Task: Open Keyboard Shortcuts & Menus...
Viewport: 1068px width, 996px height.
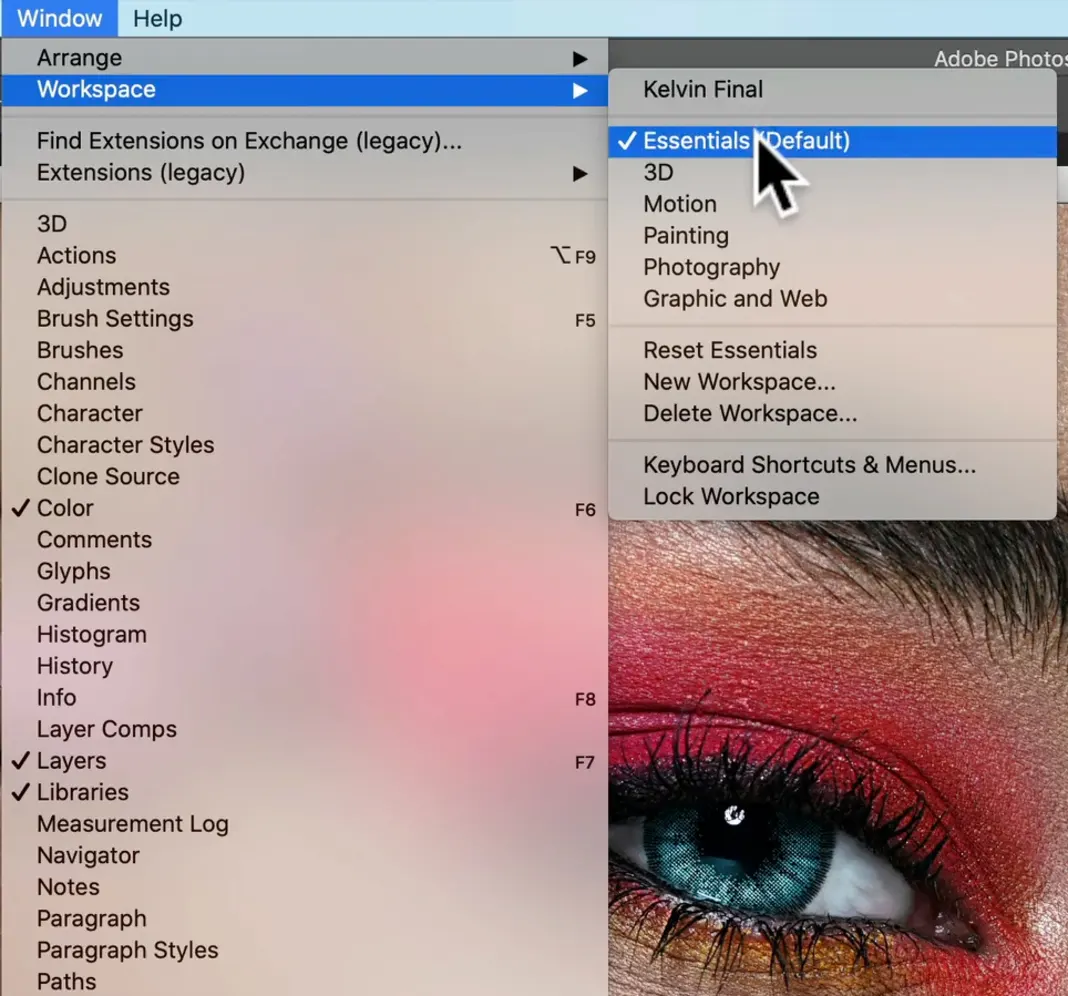Action: (x=832, y=465)
